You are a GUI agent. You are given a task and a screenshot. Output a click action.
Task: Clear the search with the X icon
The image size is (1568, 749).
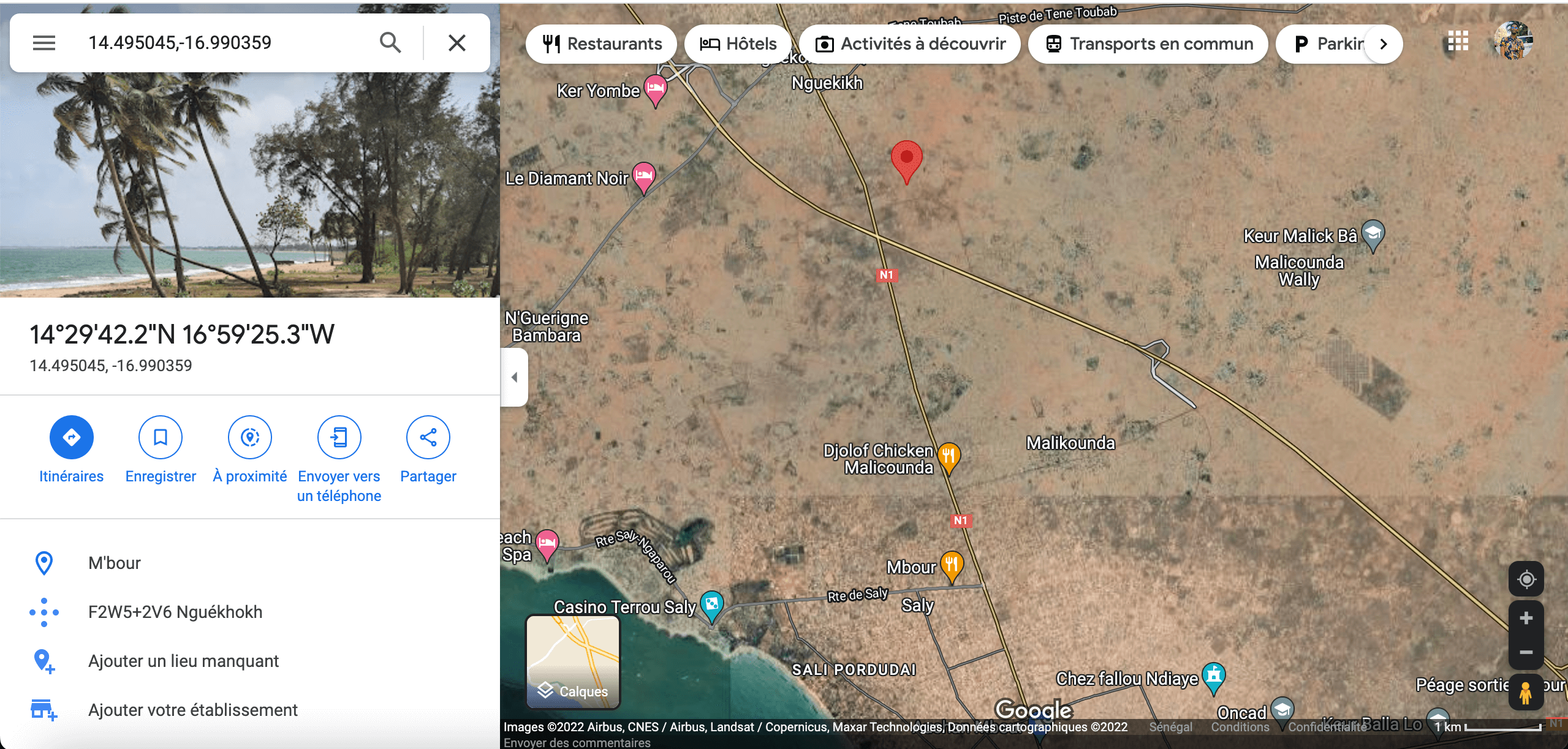click(x=457, y=43)
